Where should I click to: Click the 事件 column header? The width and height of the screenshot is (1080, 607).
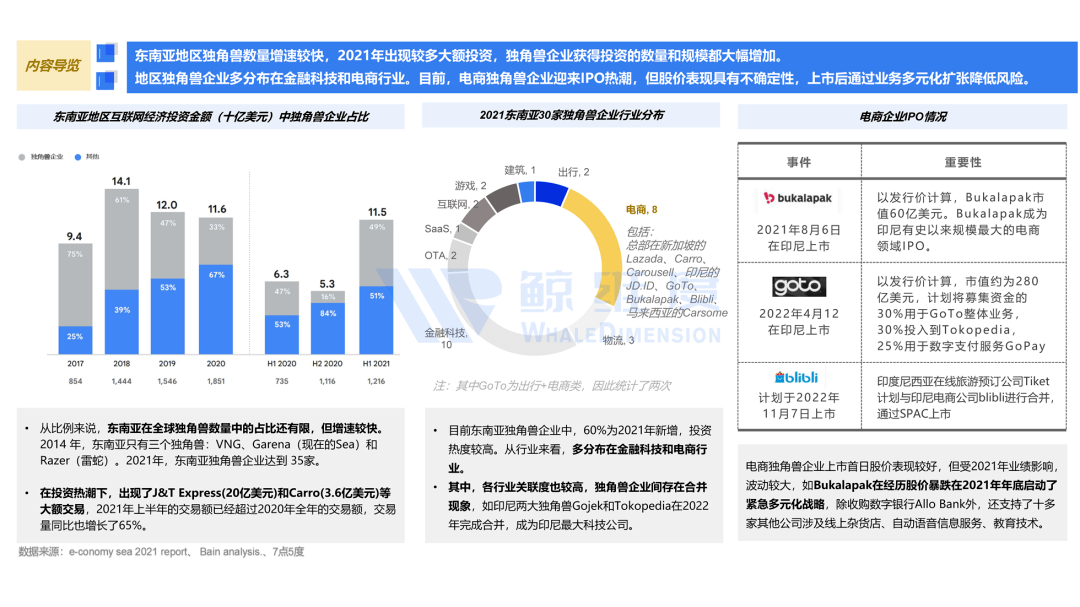coord(798,162)
